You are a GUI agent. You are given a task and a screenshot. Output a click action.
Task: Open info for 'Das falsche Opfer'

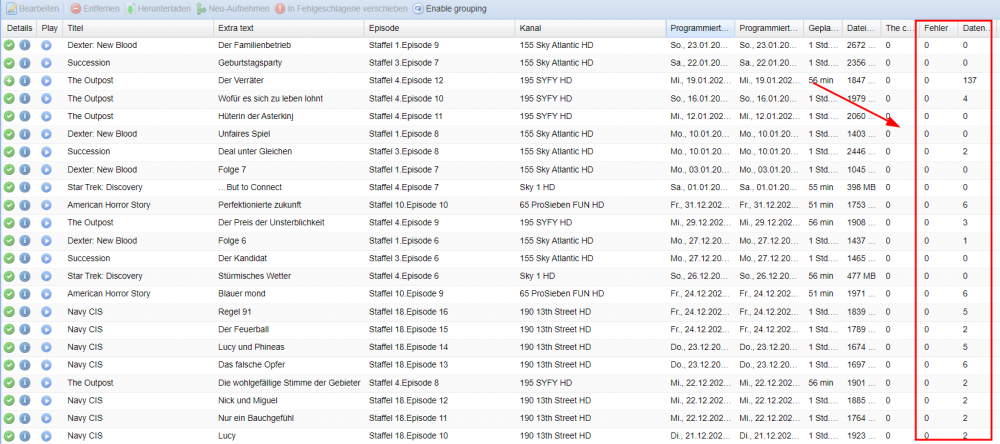[x=25, y=365]
